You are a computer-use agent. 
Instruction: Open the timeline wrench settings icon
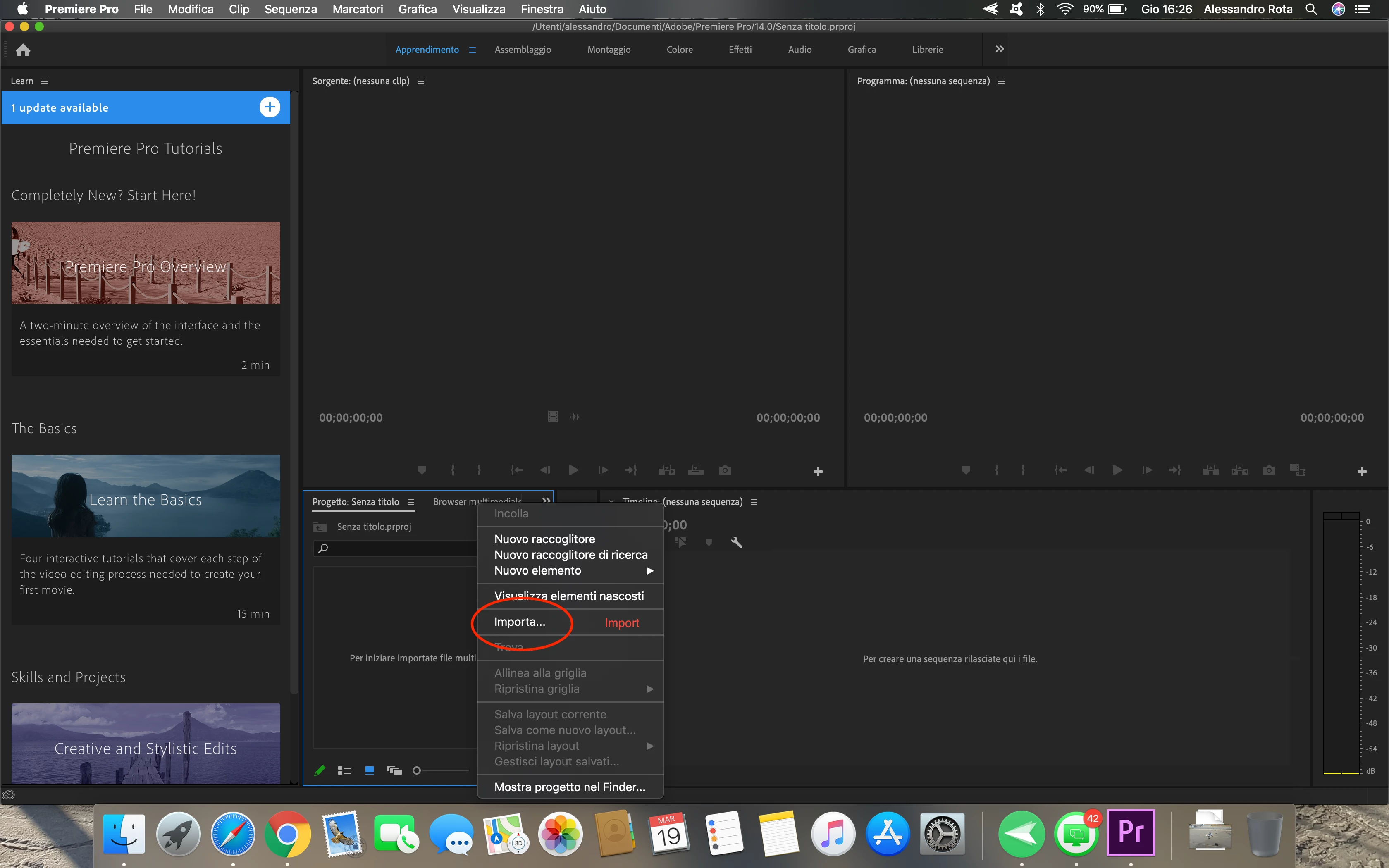[736, 542]
